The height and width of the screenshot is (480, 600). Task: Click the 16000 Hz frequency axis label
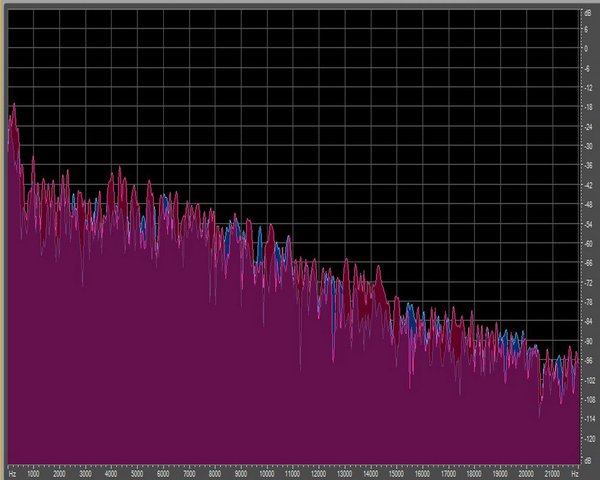point(422,474)
